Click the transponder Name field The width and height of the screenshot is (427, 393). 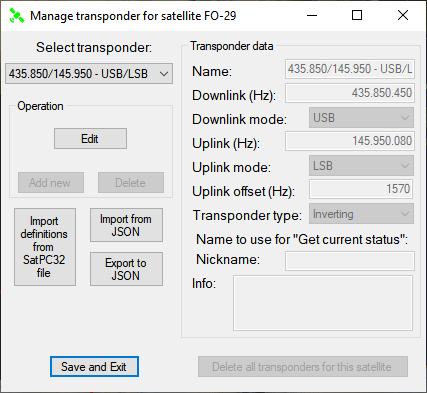(350, 69)
